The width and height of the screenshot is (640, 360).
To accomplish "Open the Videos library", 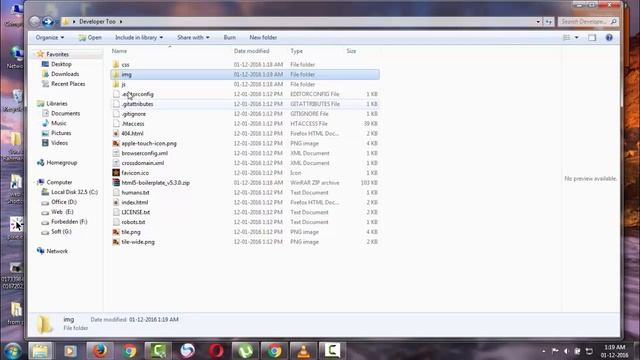I will coord(59,143).
